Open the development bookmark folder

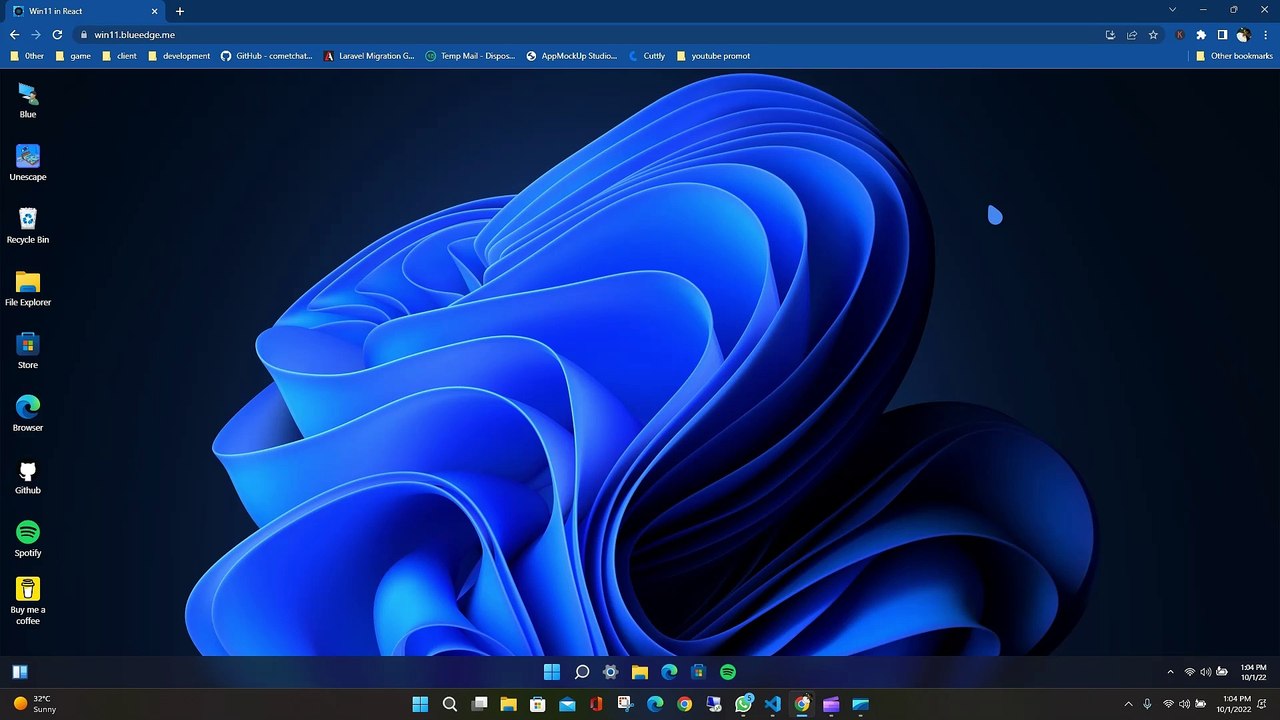179,56
